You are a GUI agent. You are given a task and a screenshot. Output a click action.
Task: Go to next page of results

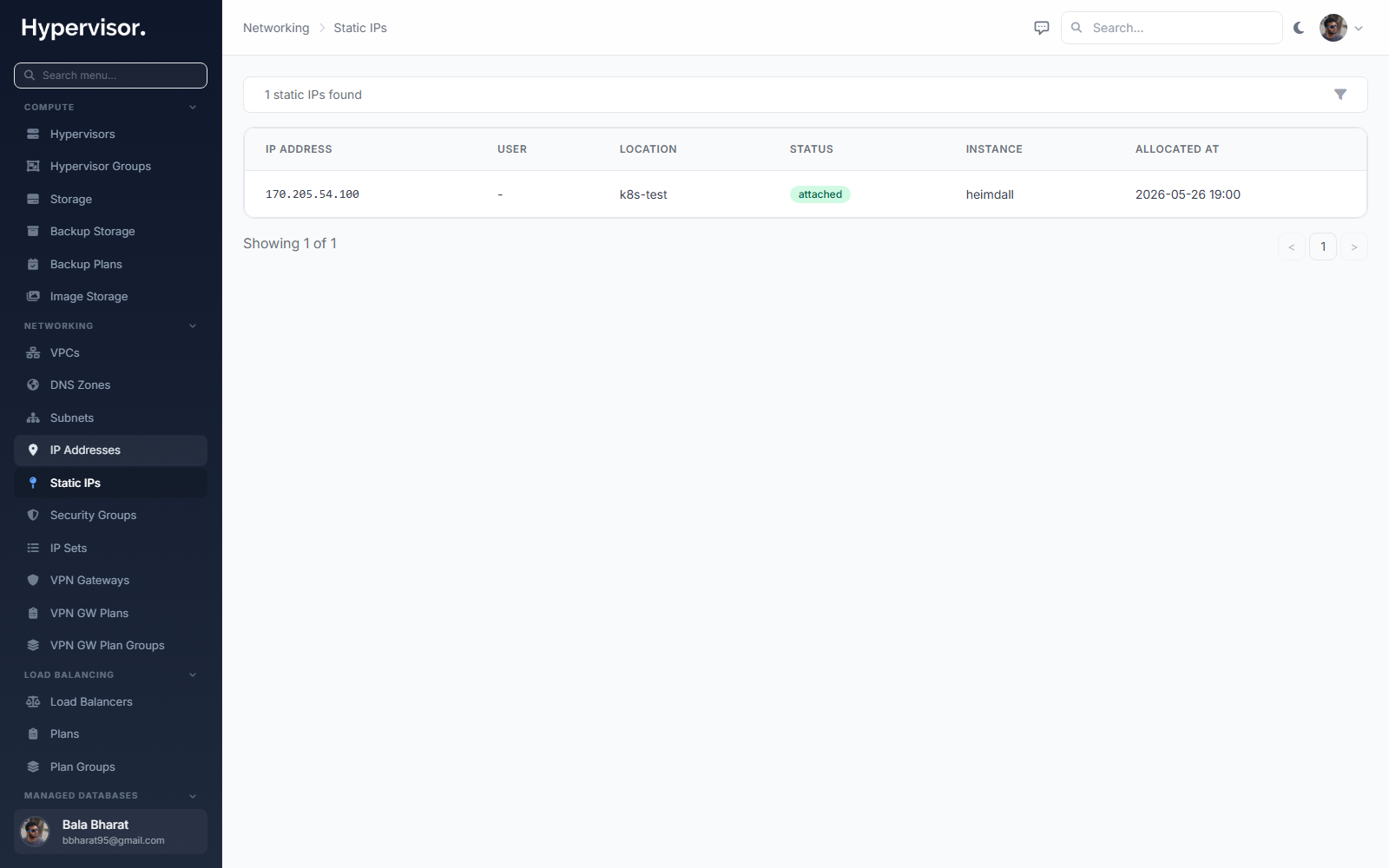[1354, 247]
